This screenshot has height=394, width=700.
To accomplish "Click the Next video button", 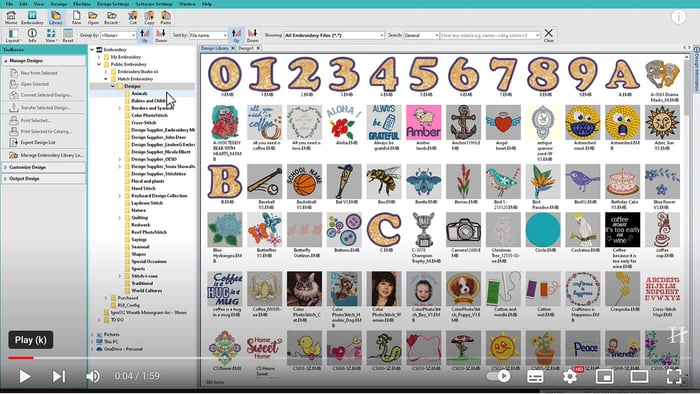I will [58, 376].
